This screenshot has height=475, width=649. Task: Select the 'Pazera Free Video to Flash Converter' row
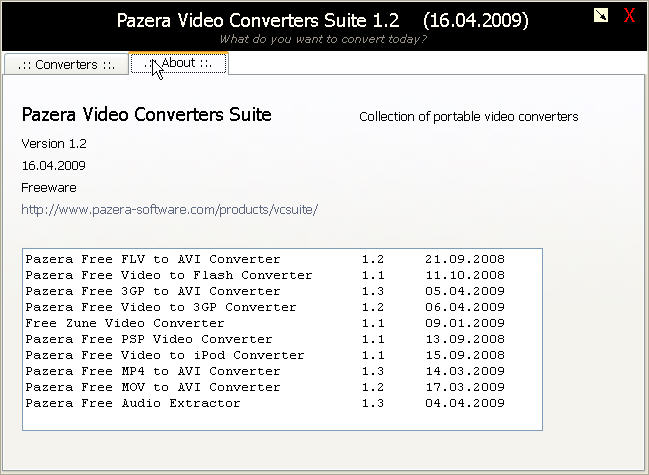265,275
